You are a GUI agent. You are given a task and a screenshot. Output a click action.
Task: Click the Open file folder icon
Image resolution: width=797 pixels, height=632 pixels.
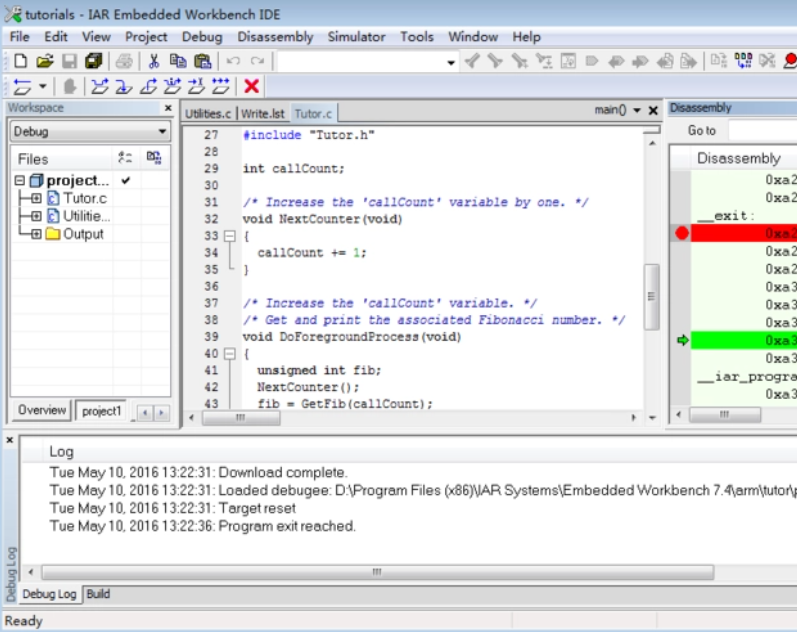coord(45,61)
